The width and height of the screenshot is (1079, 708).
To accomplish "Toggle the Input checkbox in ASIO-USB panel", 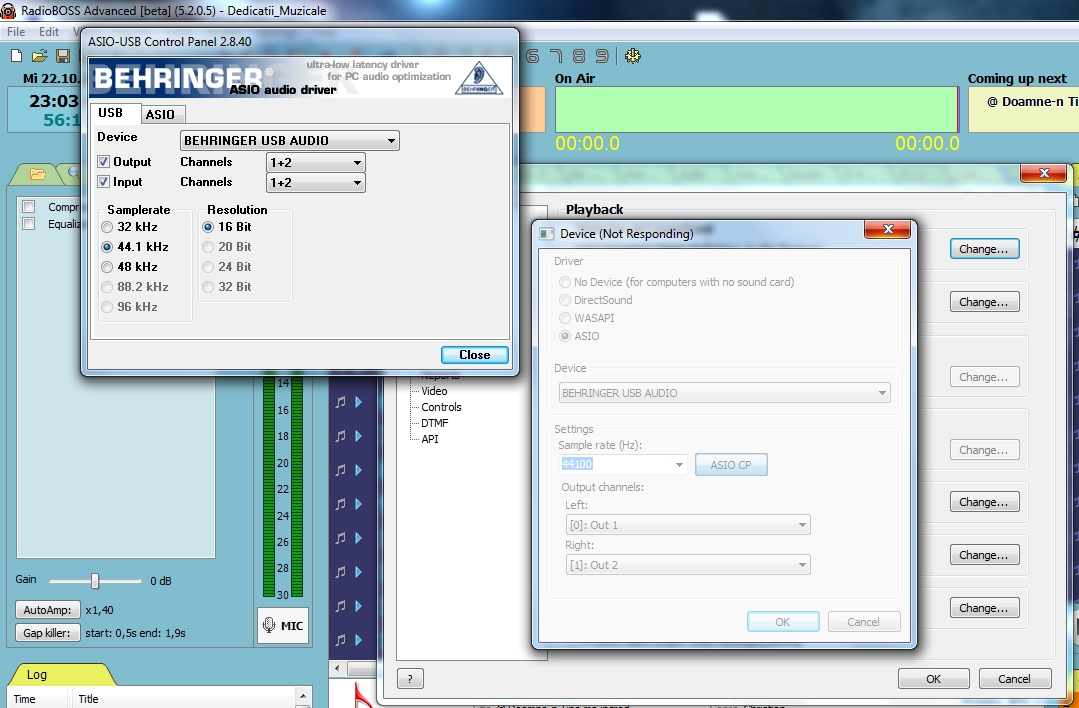I will [103, 182].
